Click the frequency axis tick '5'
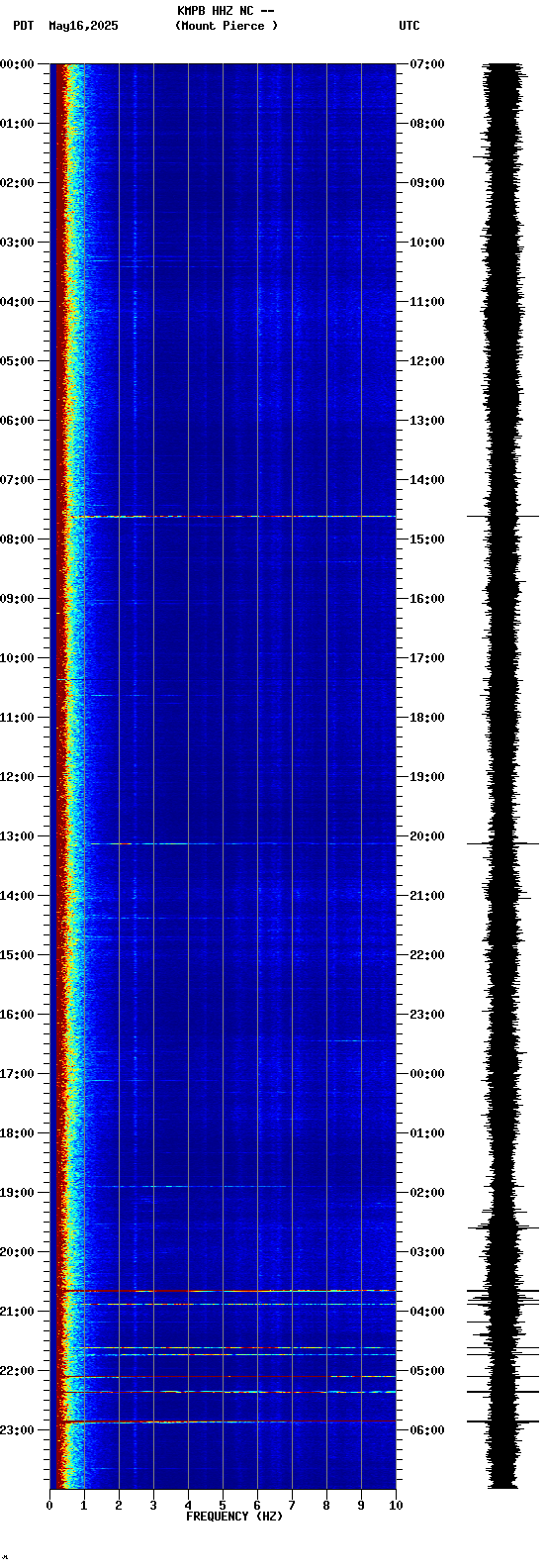 223,1506
